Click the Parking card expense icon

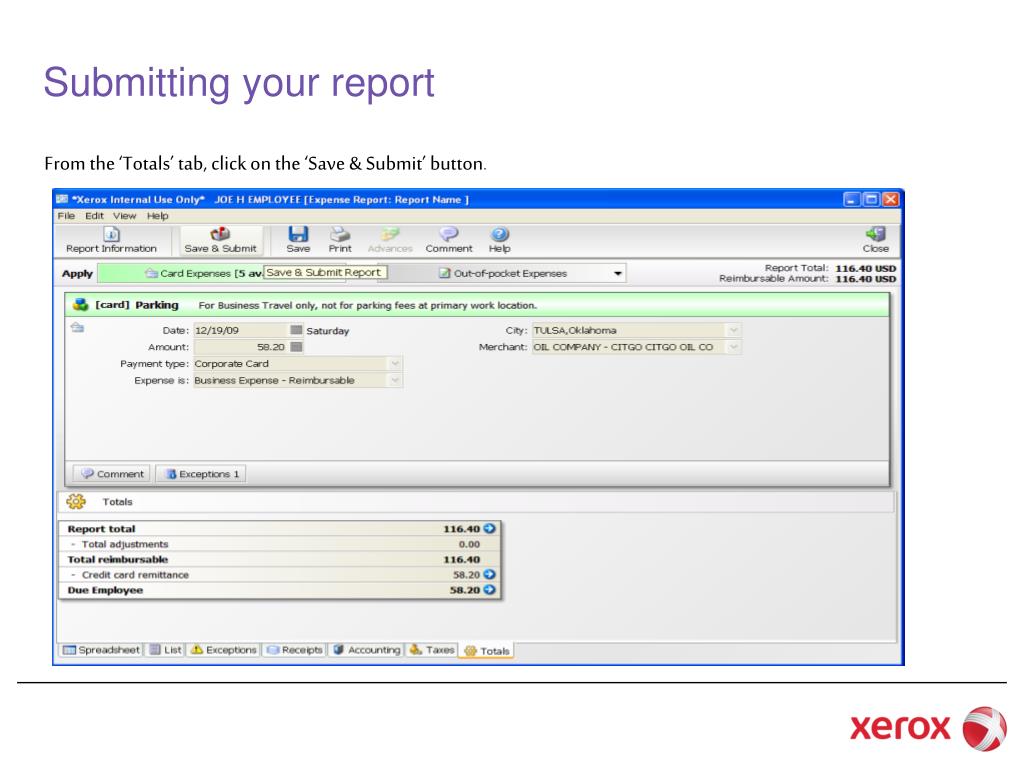tap(80, 304)
